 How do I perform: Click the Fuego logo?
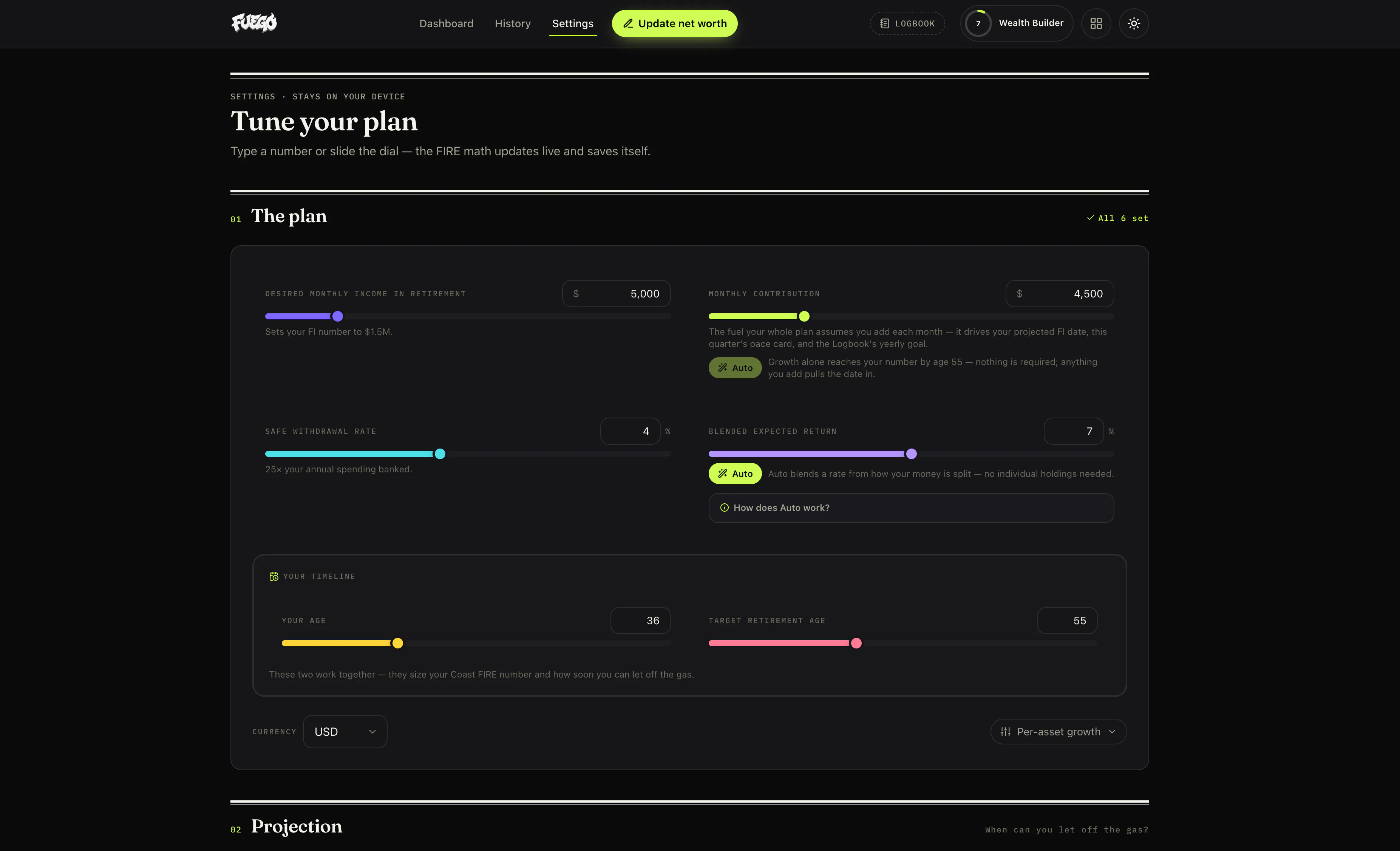(x=254, y=23)
